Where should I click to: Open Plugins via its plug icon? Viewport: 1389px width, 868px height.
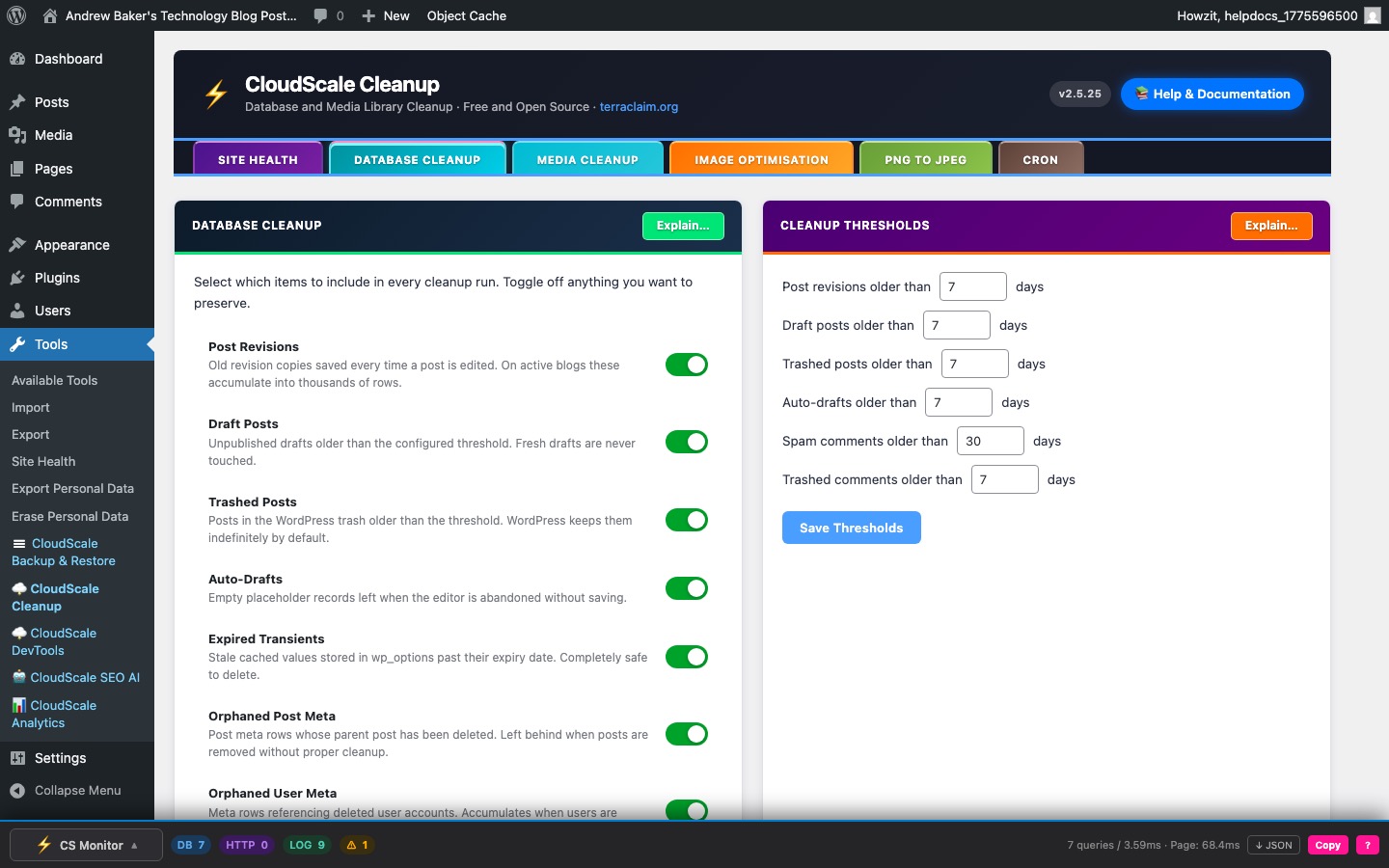(x=17, y=278)
